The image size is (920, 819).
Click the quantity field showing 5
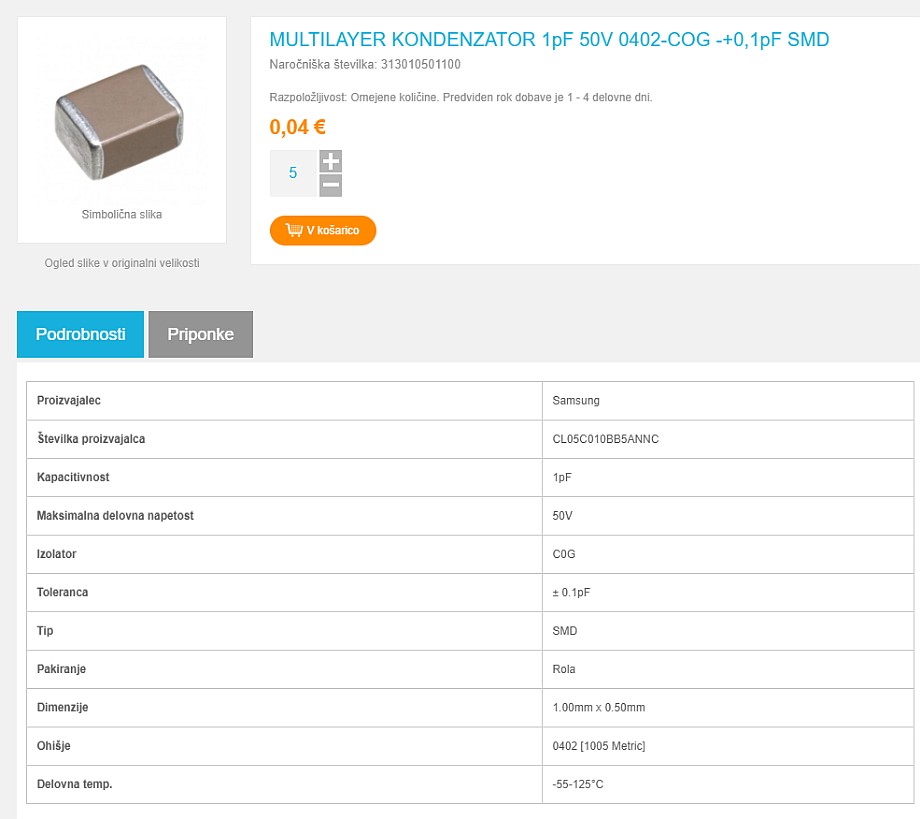[x=293, y=173]
